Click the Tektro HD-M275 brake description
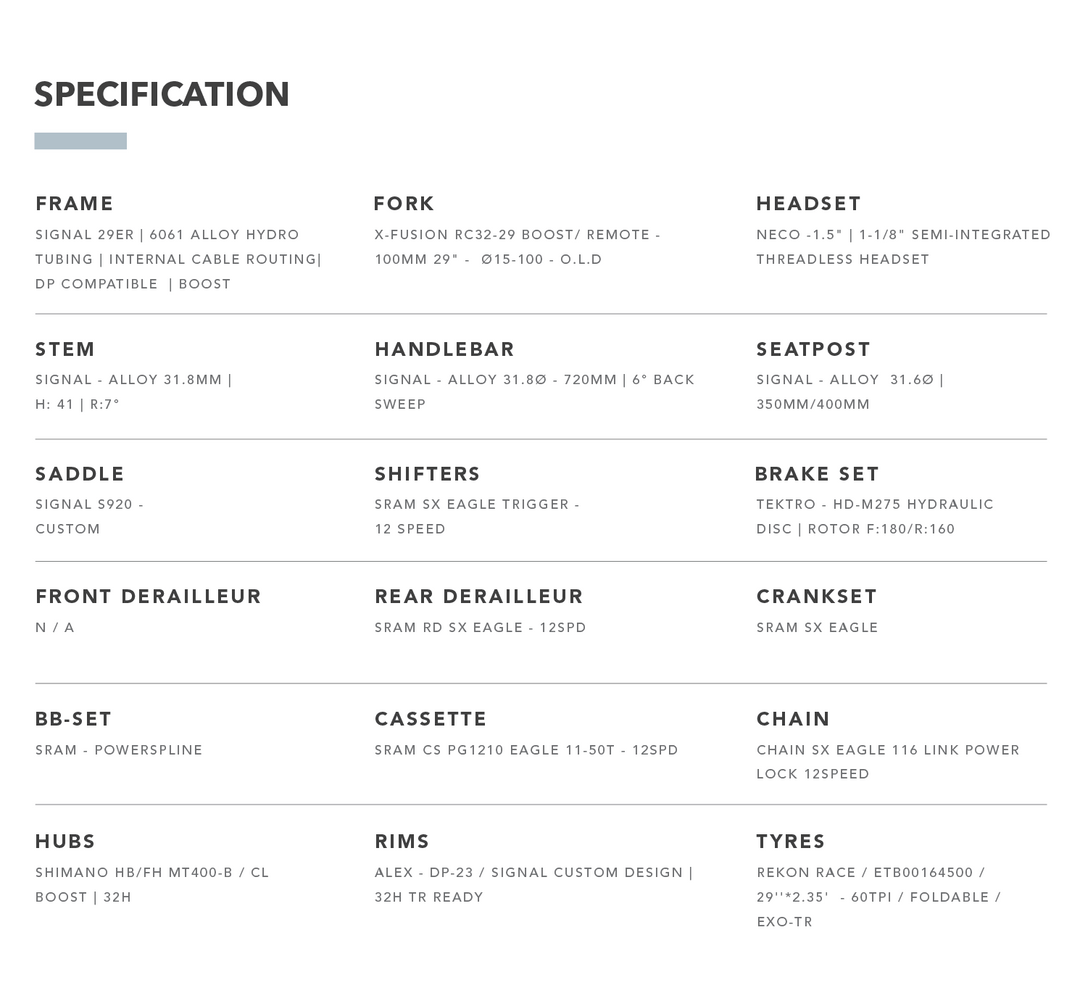Image resolution: width=1080 pixels, height=993 pixels. (x=874, y=517)
